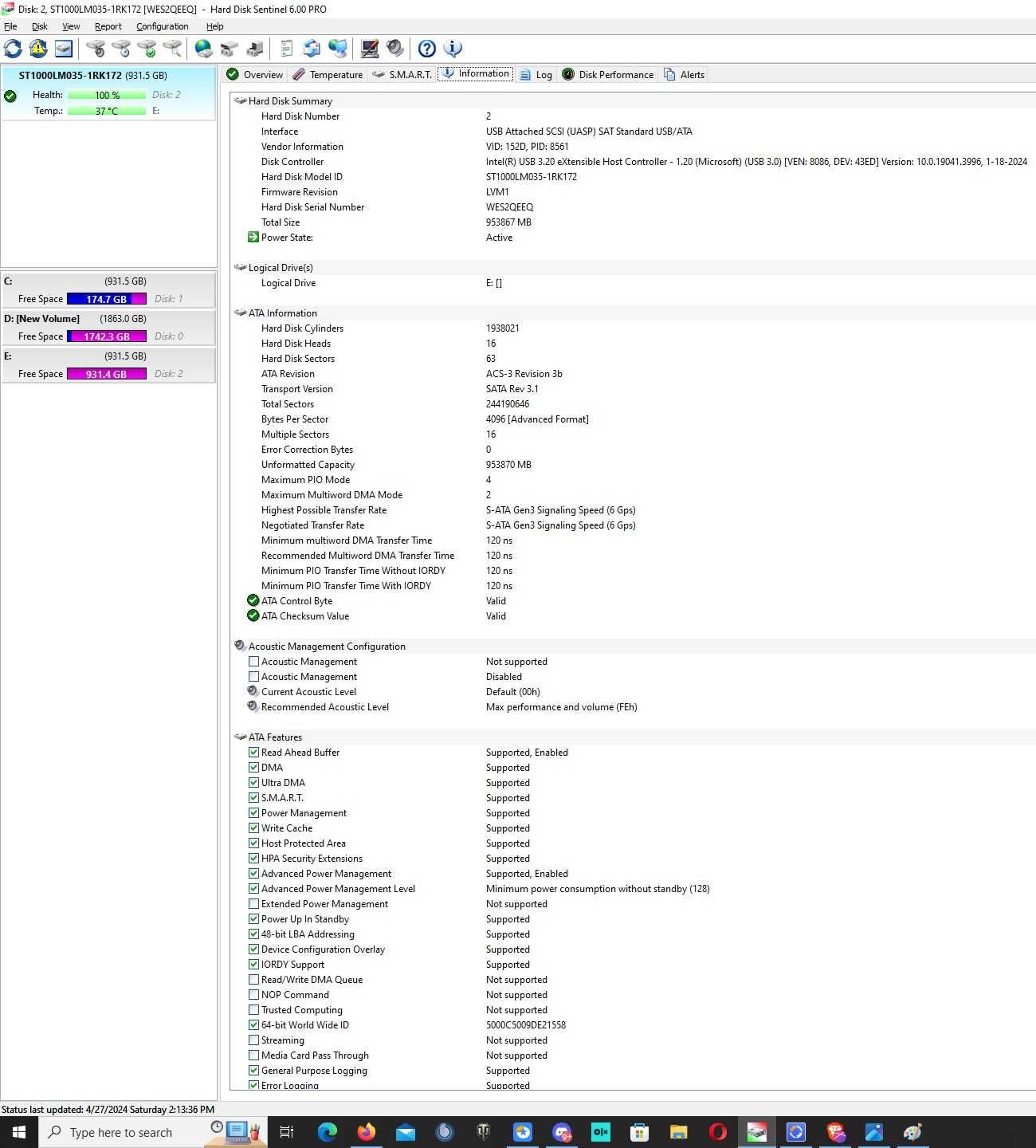Click the speaker icon next to Current Acoustic Level
Screen dimensions: 1036x1148
click(253, 691)
